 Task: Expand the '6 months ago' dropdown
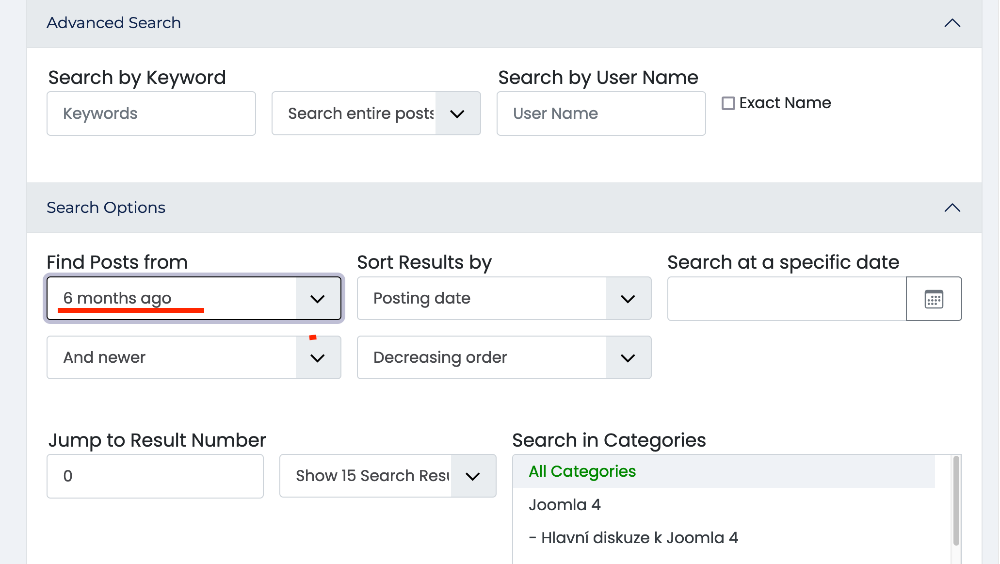pyautogui.click(x=194, y=299)
